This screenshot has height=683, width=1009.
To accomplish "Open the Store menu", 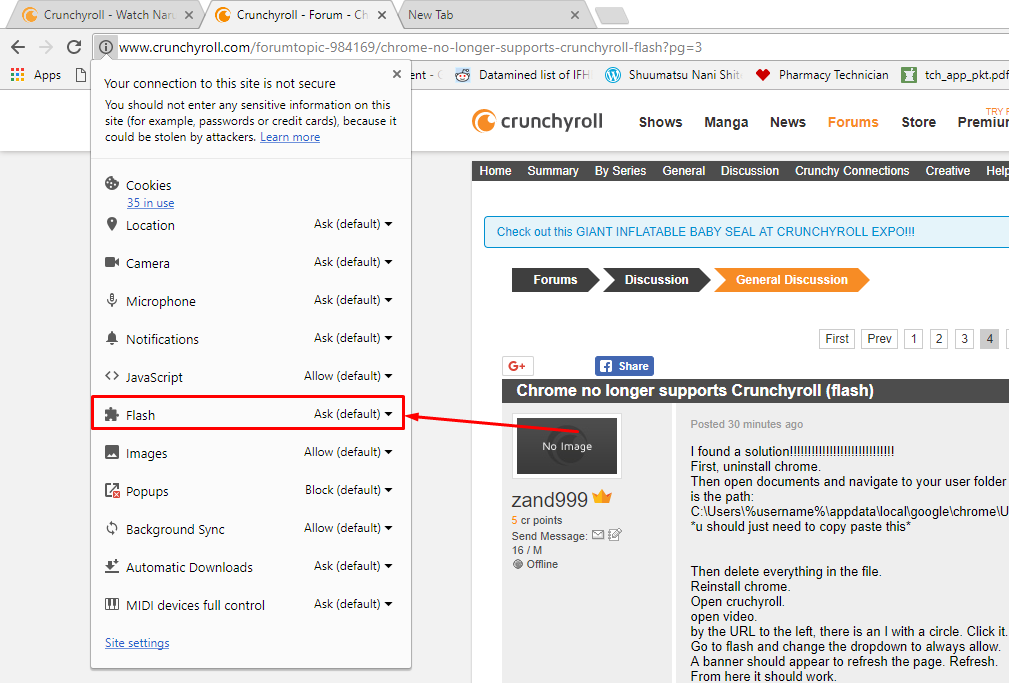I will coord(918,122).
